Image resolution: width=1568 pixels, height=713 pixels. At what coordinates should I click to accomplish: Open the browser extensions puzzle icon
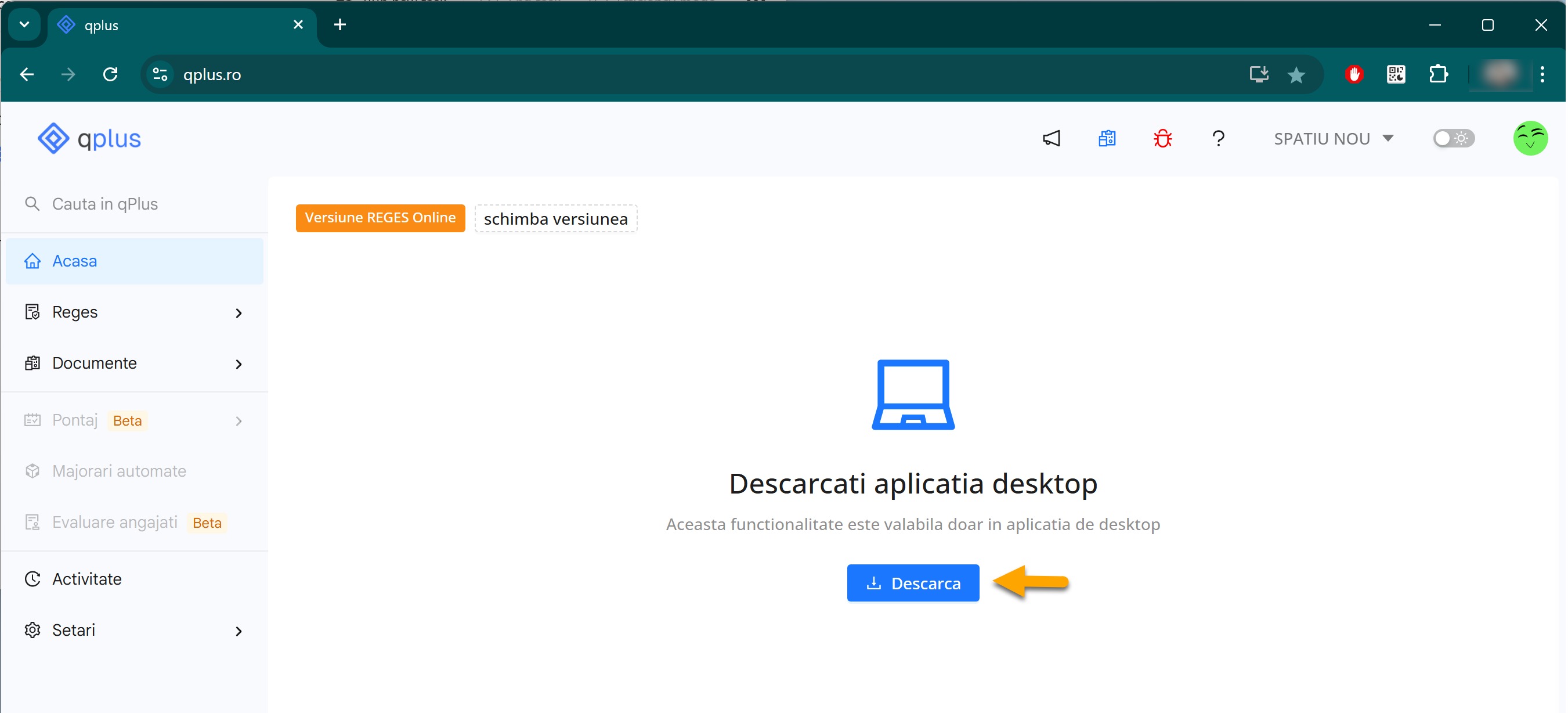pyautogui.click(x=1439, y=74)
